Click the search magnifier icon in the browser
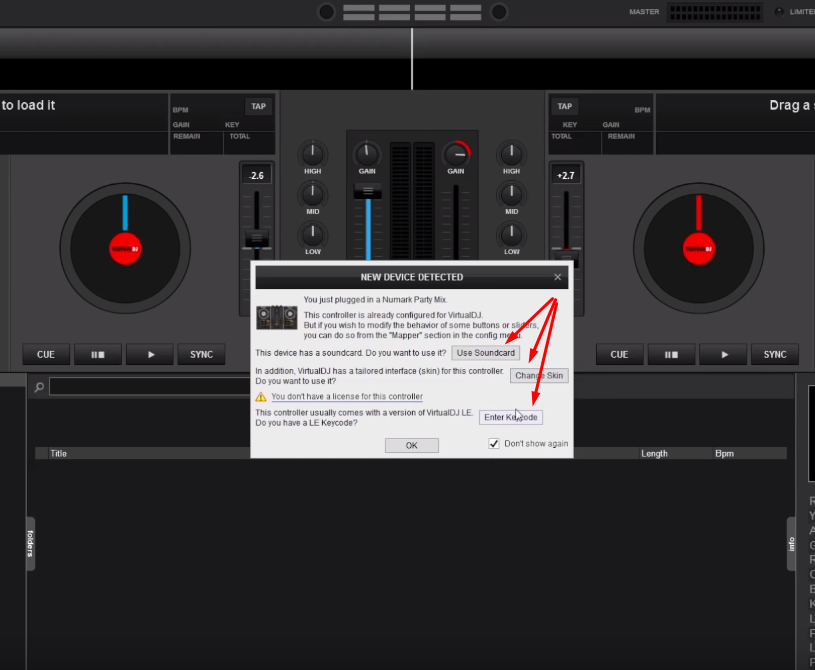The image size is (815, 670). [x=39, y=387]
